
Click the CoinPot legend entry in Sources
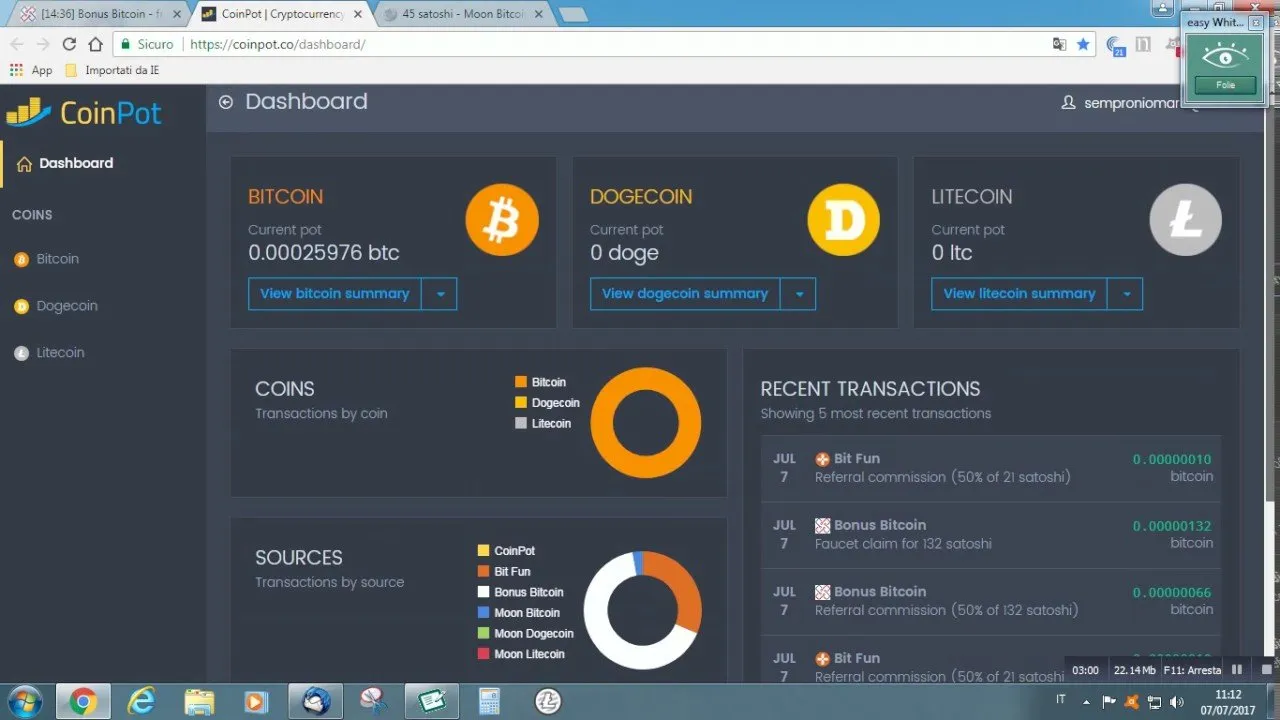tap(506, 551)
